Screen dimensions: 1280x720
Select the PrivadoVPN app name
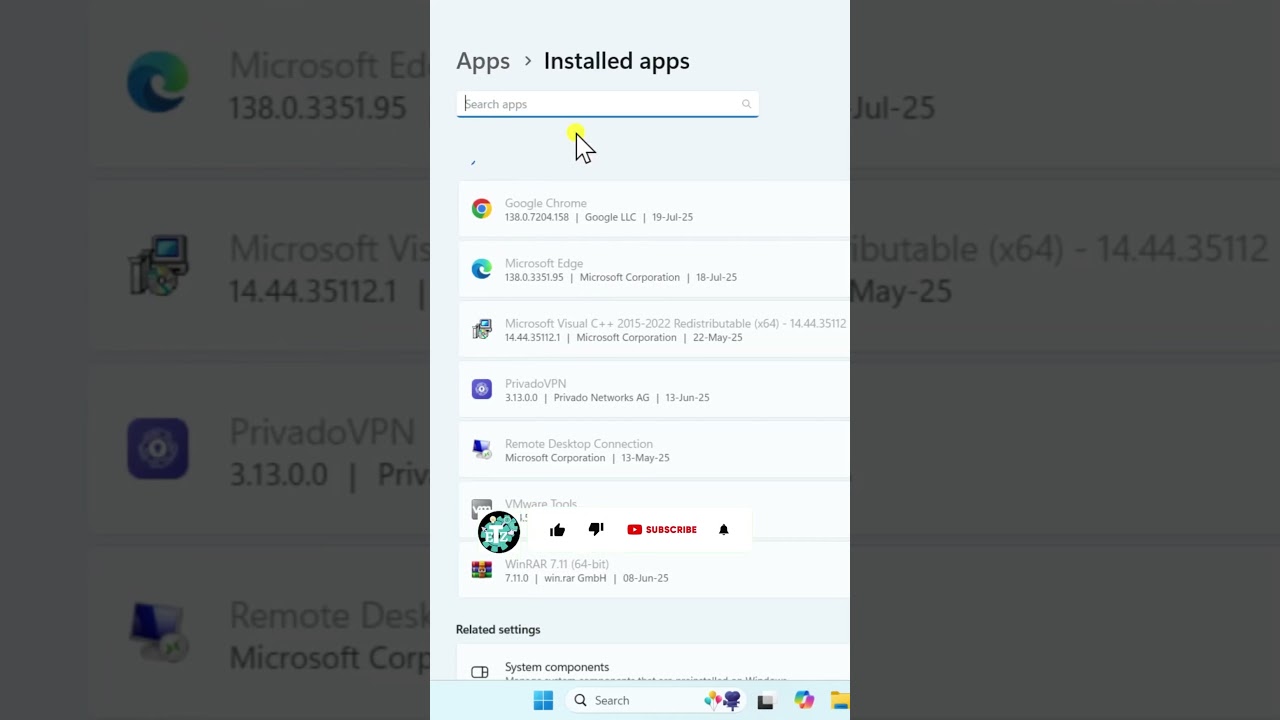pos(535,383)
